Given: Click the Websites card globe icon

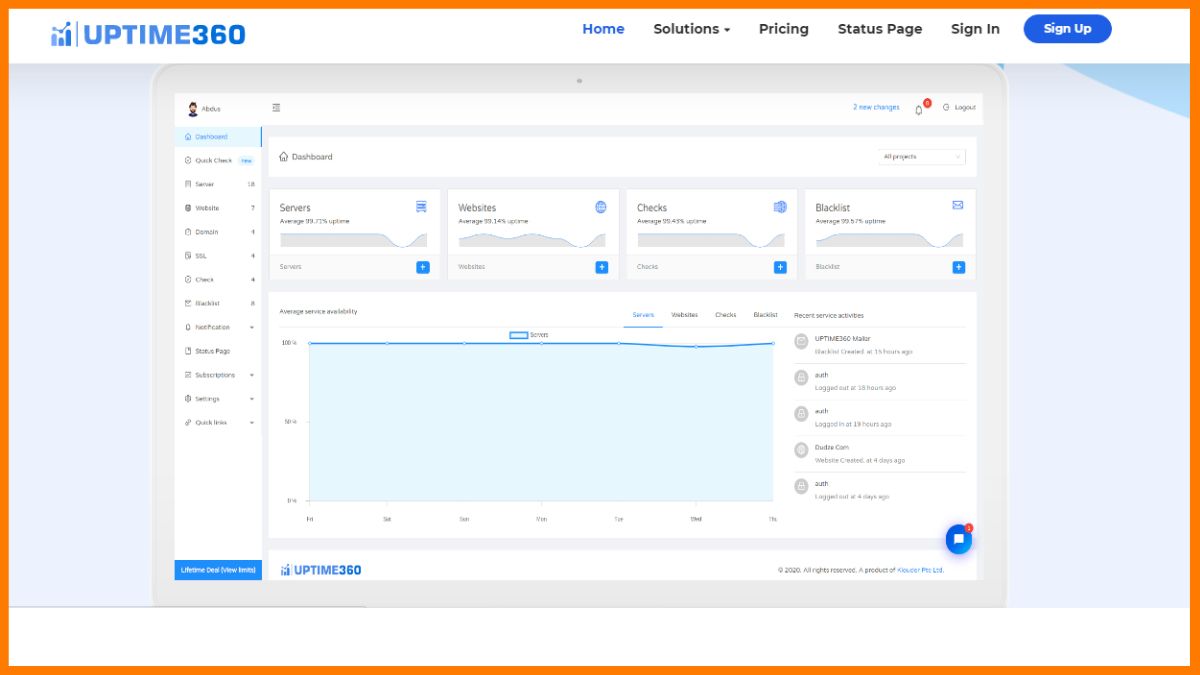Looking at the screenshot, I should pyautogui.click(x=601, y=207).
